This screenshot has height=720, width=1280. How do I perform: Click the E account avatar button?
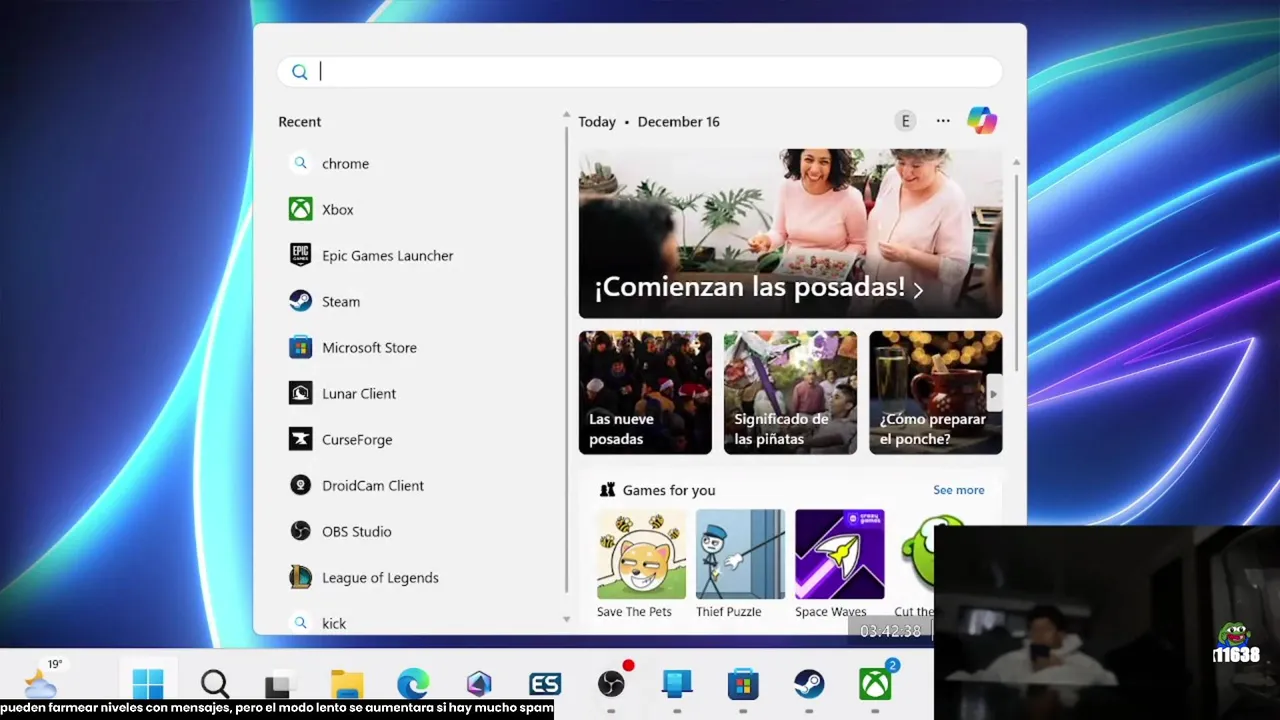(x=905, y=121)
